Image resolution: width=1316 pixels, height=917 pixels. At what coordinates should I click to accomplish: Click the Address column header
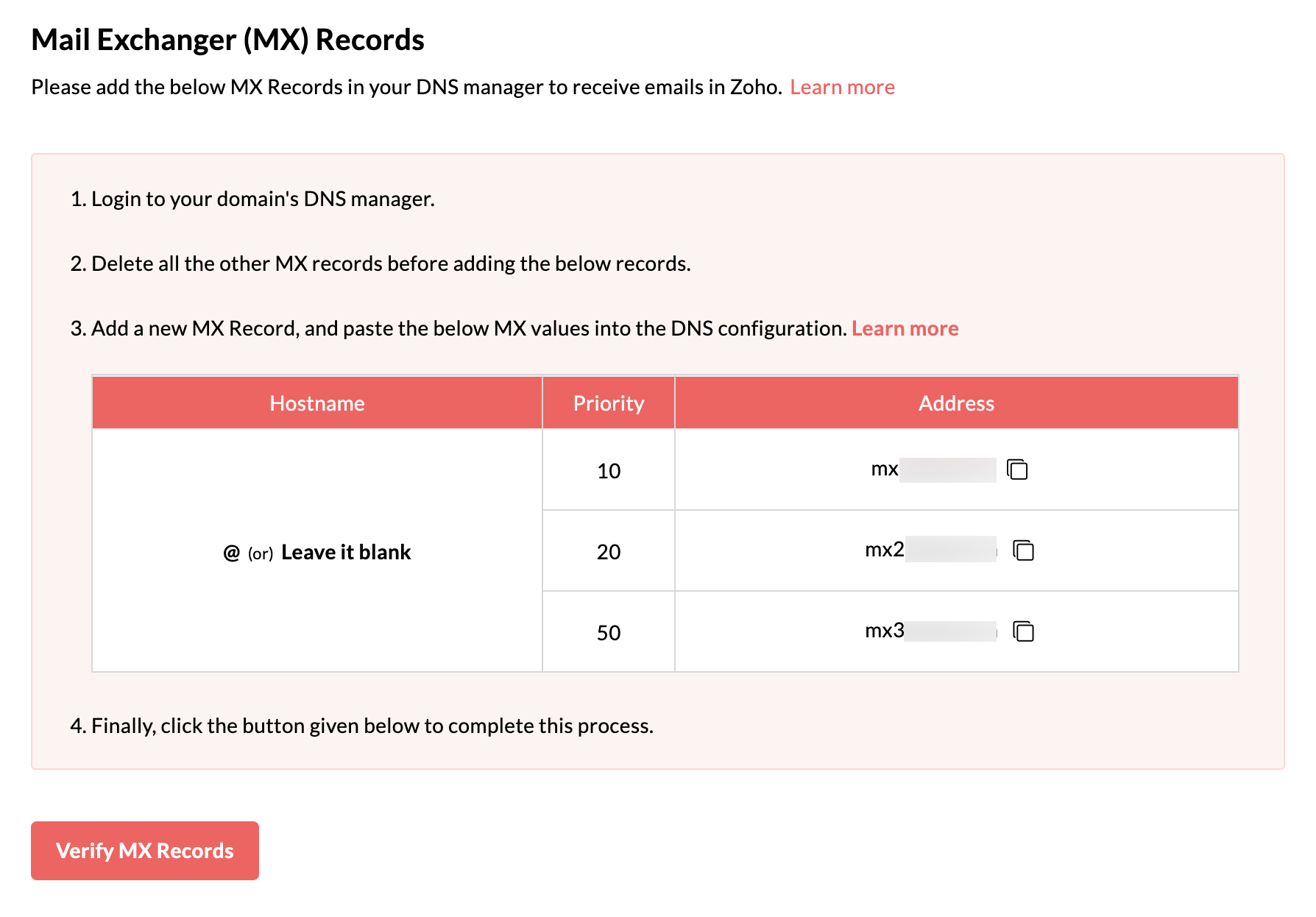coord(956,403)
